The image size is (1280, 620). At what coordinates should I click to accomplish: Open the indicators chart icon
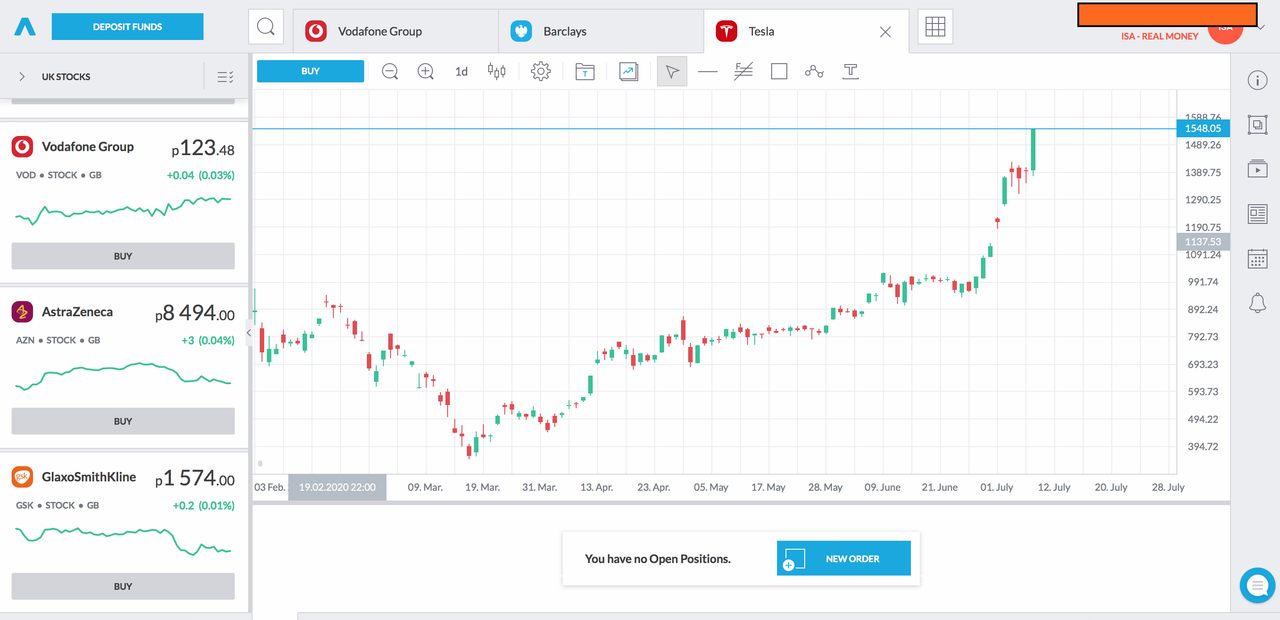coord(629,71)
